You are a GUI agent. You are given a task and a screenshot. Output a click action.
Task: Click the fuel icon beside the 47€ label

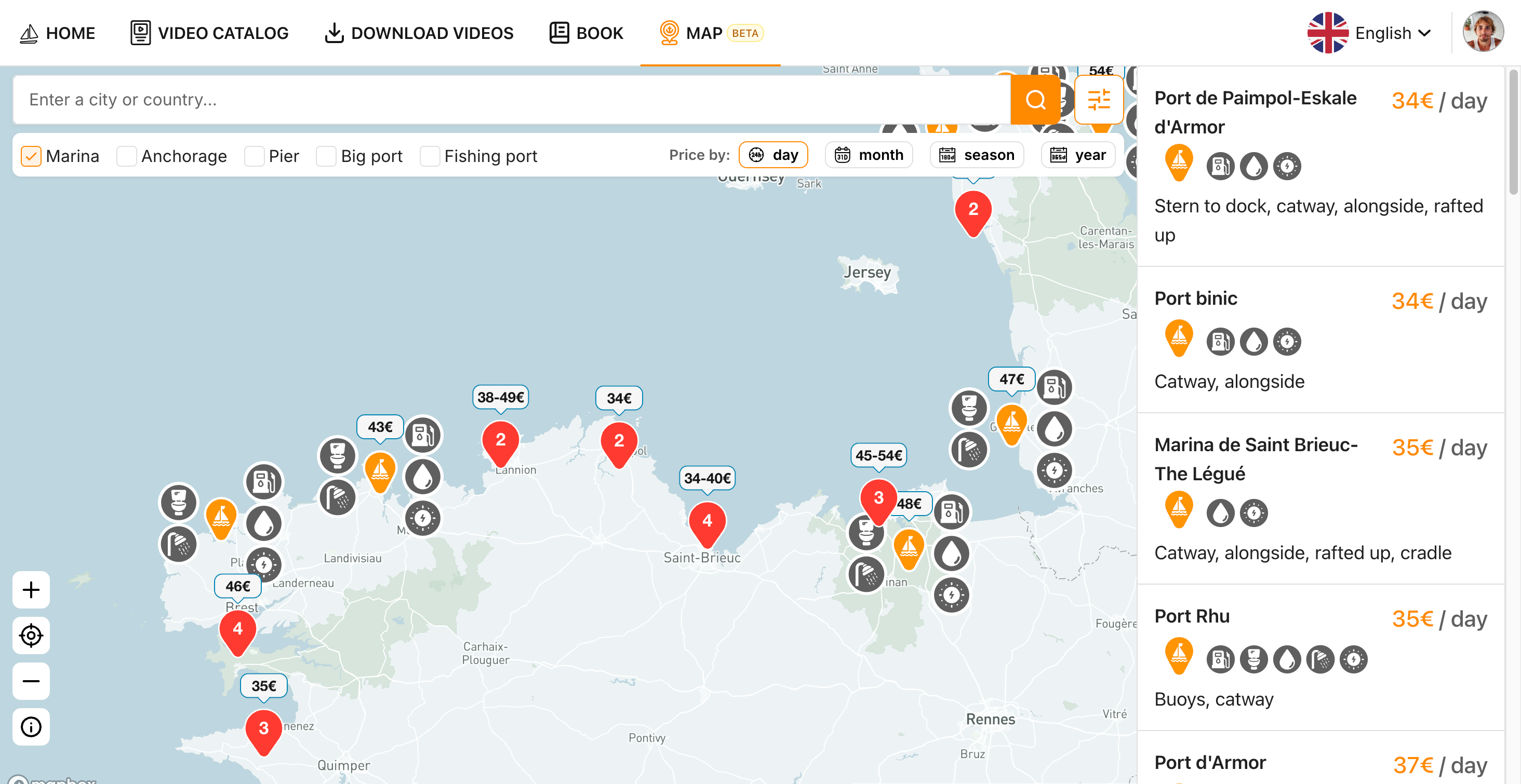point(1054,387)
